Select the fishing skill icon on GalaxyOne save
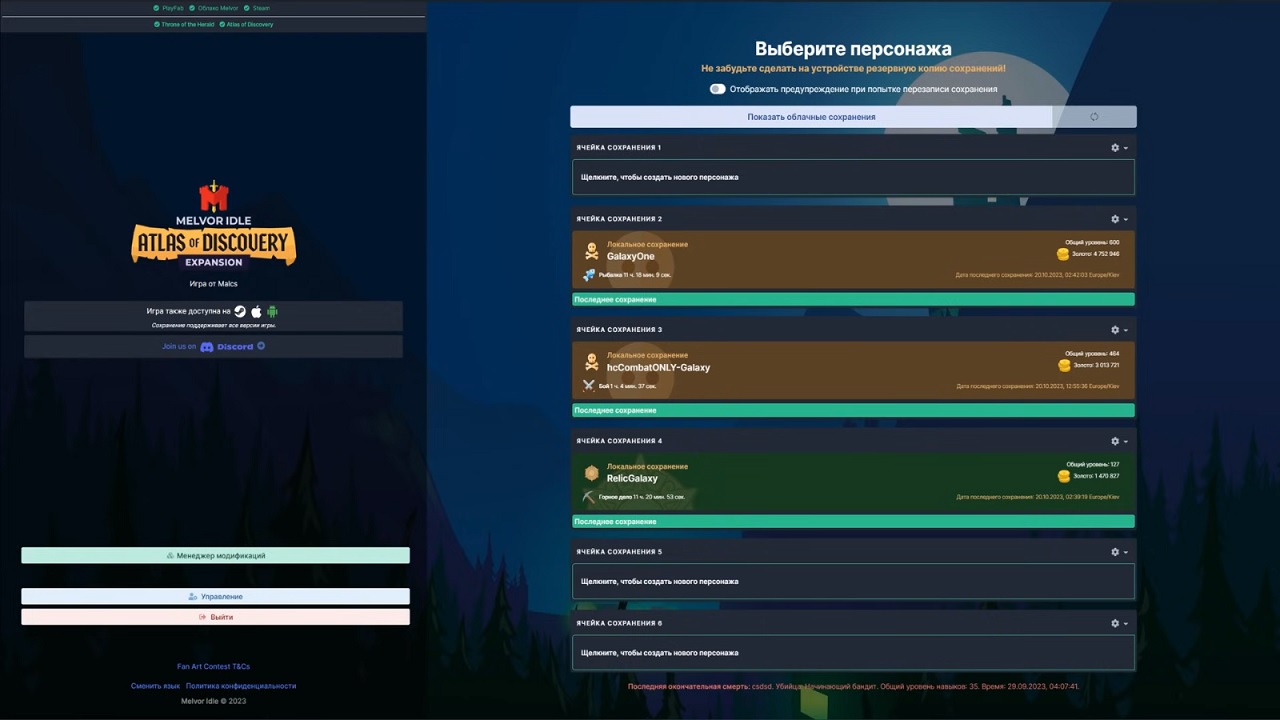Viewport: 1280px width, 720px height. pos(587,274)
